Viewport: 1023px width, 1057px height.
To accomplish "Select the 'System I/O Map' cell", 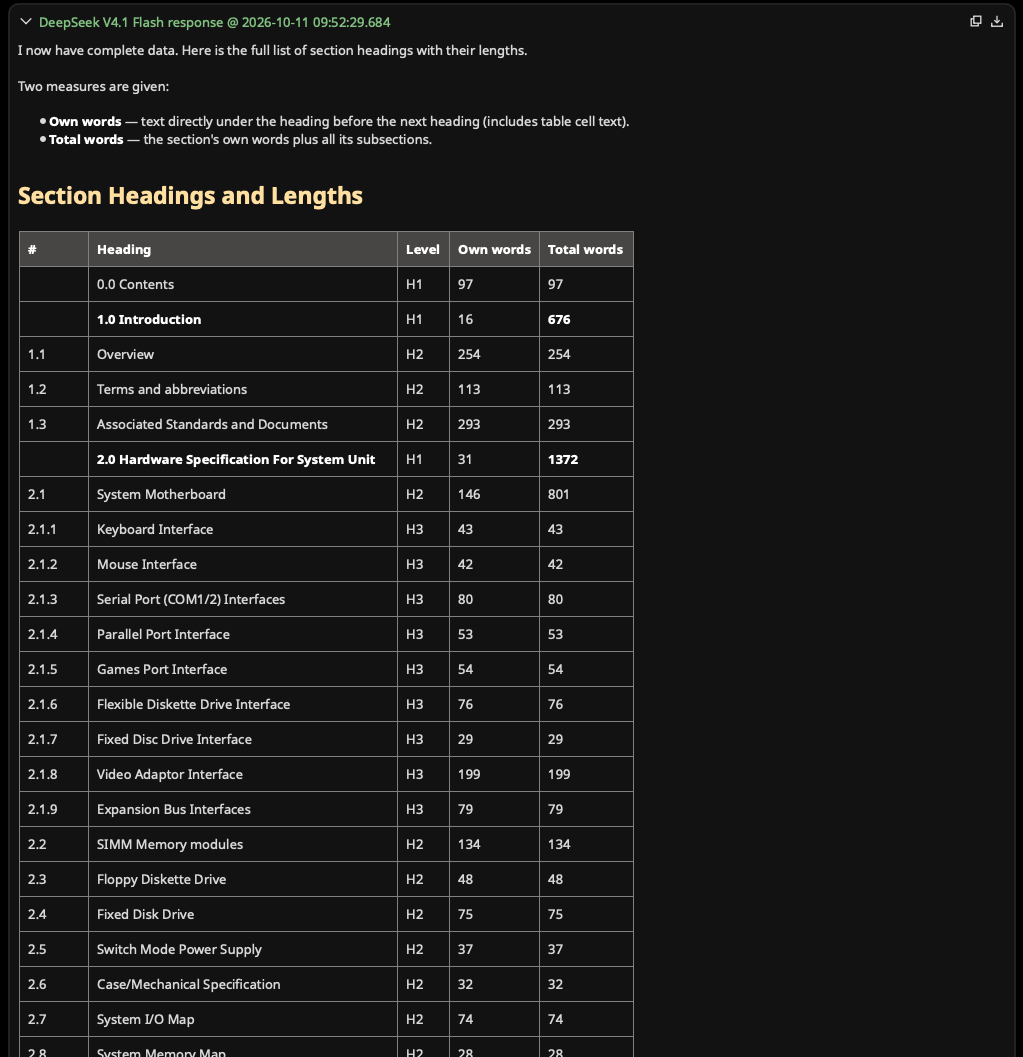I will [243, 1021].
